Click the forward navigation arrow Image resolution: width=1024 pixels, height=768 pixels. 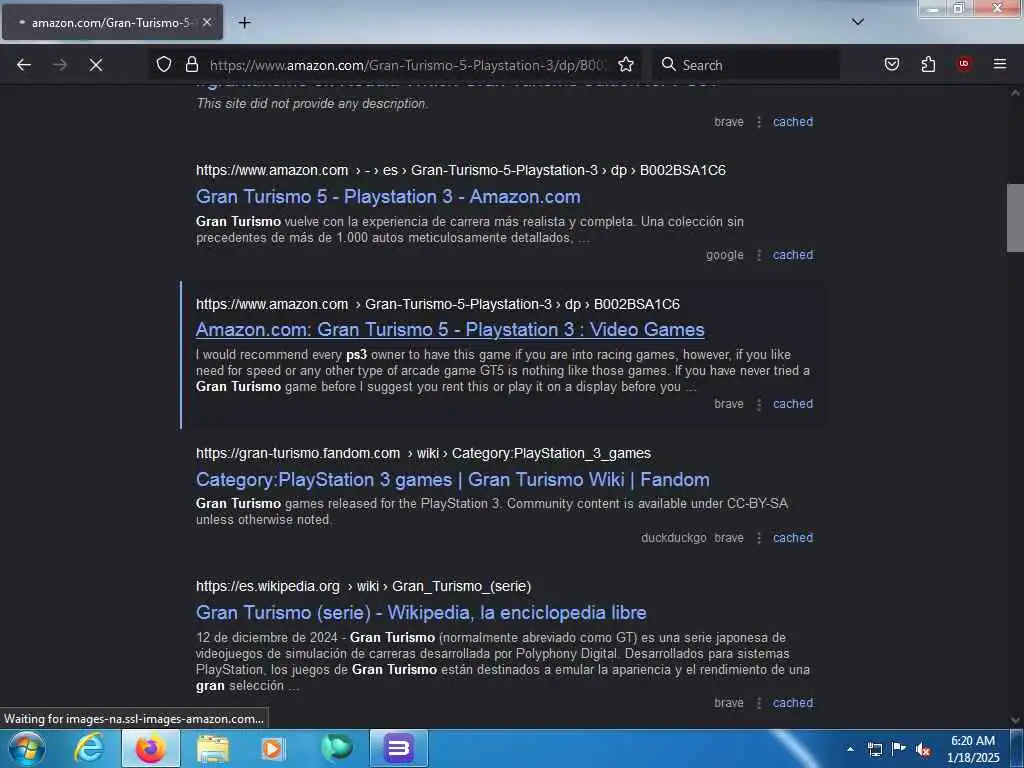pos(60,65)
